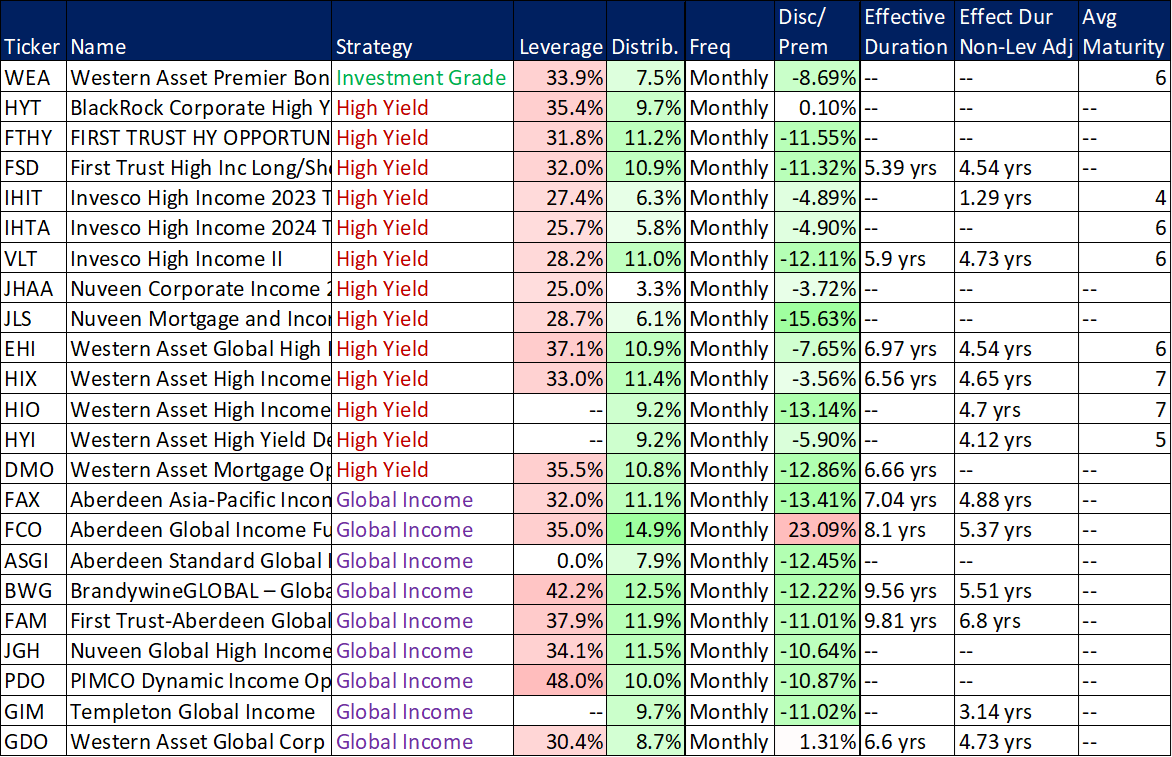Select the 0.10% premium cell
1172x757 pixels.
pyautogui.click(x=817, y=108)
